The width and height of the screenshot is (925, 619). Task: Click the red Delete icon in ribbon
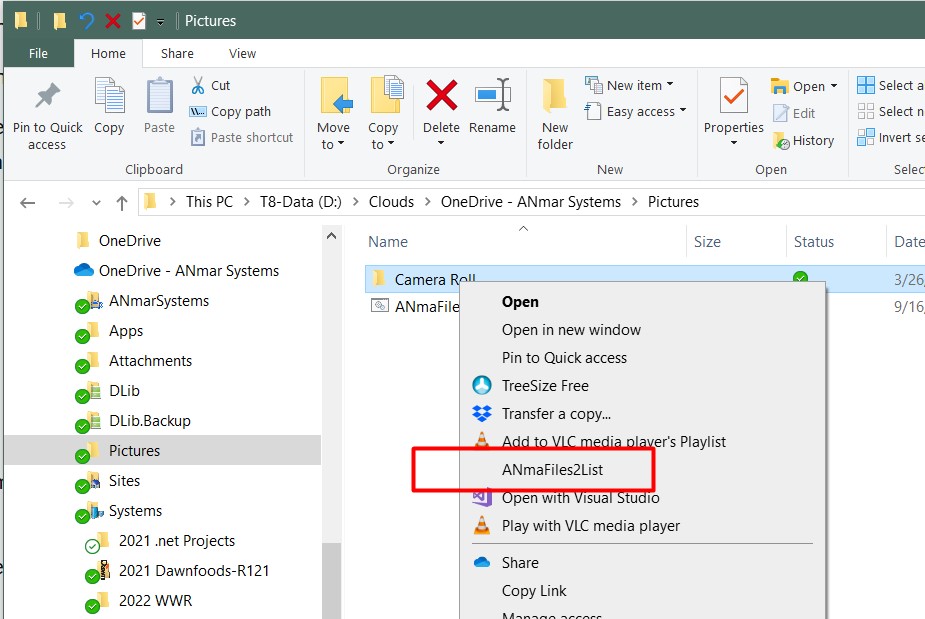click(441, 97)
